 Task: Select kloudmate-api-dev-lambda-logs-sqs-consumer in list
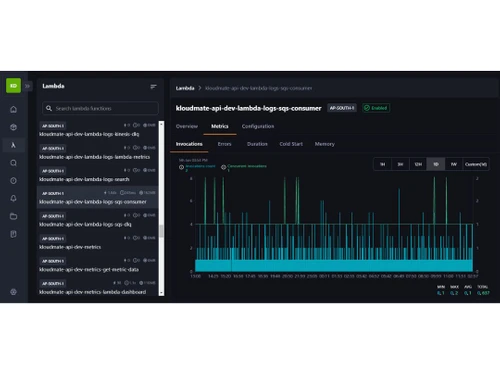(97, 197)
